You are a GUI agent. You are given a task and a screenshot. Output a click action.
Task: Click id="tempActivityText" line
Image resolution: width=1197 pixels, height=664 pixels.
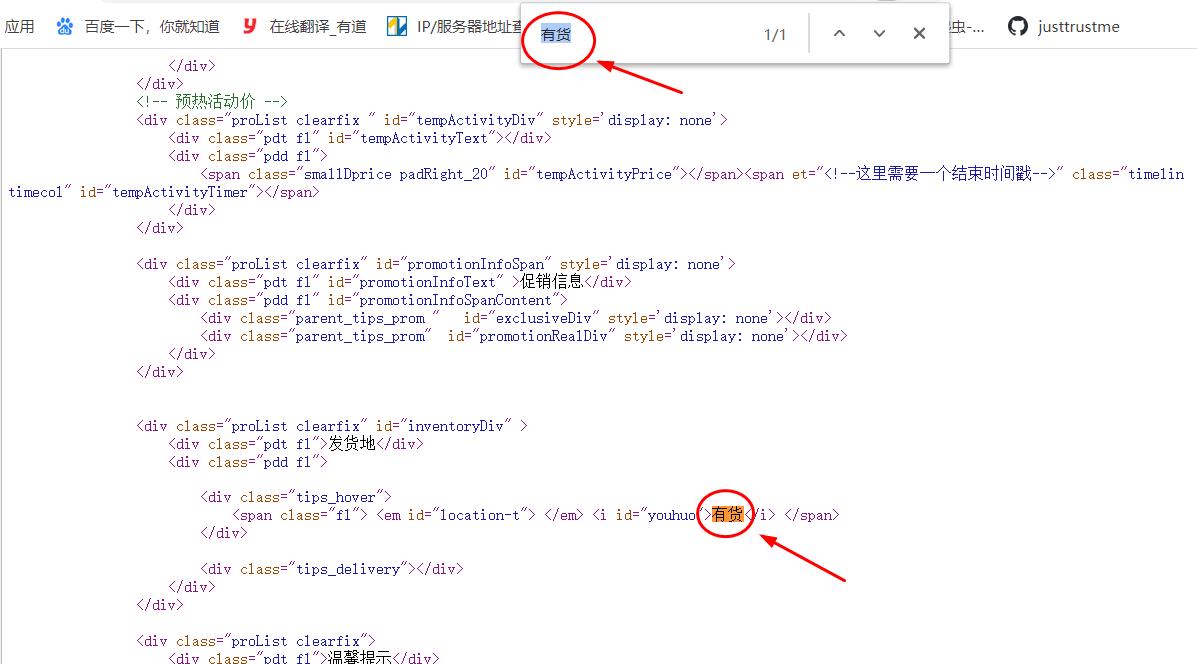[360, 138]
